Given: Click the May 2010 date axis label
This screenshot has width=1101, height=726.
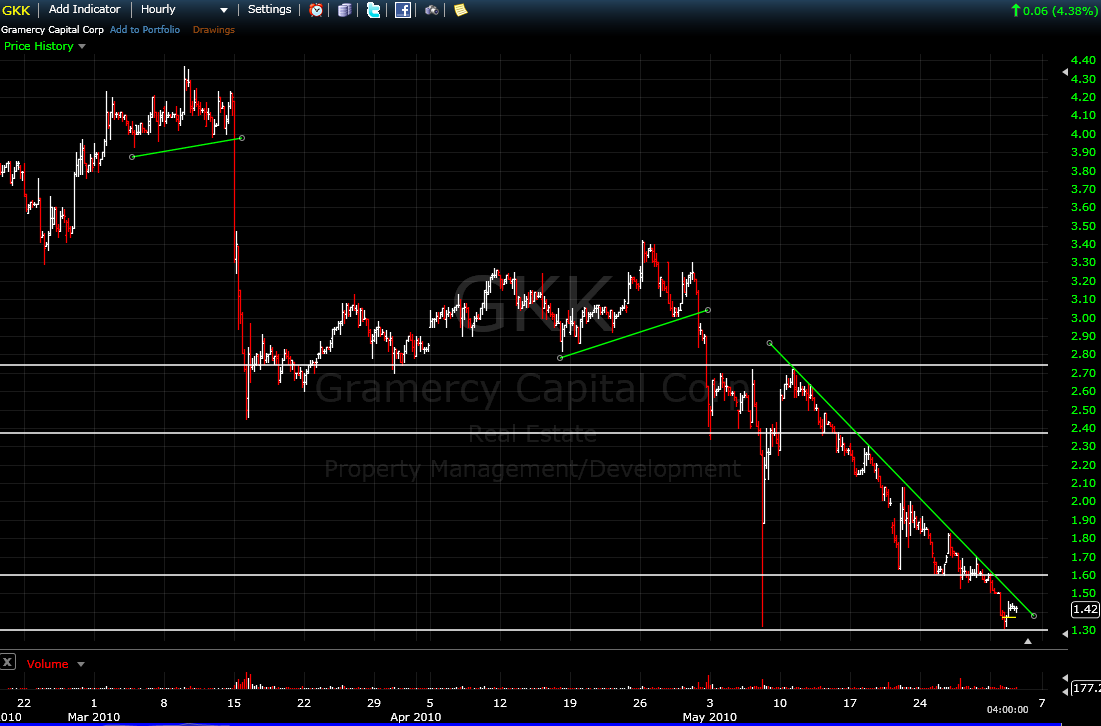Looking at the screenshot, I should point(710,717).
